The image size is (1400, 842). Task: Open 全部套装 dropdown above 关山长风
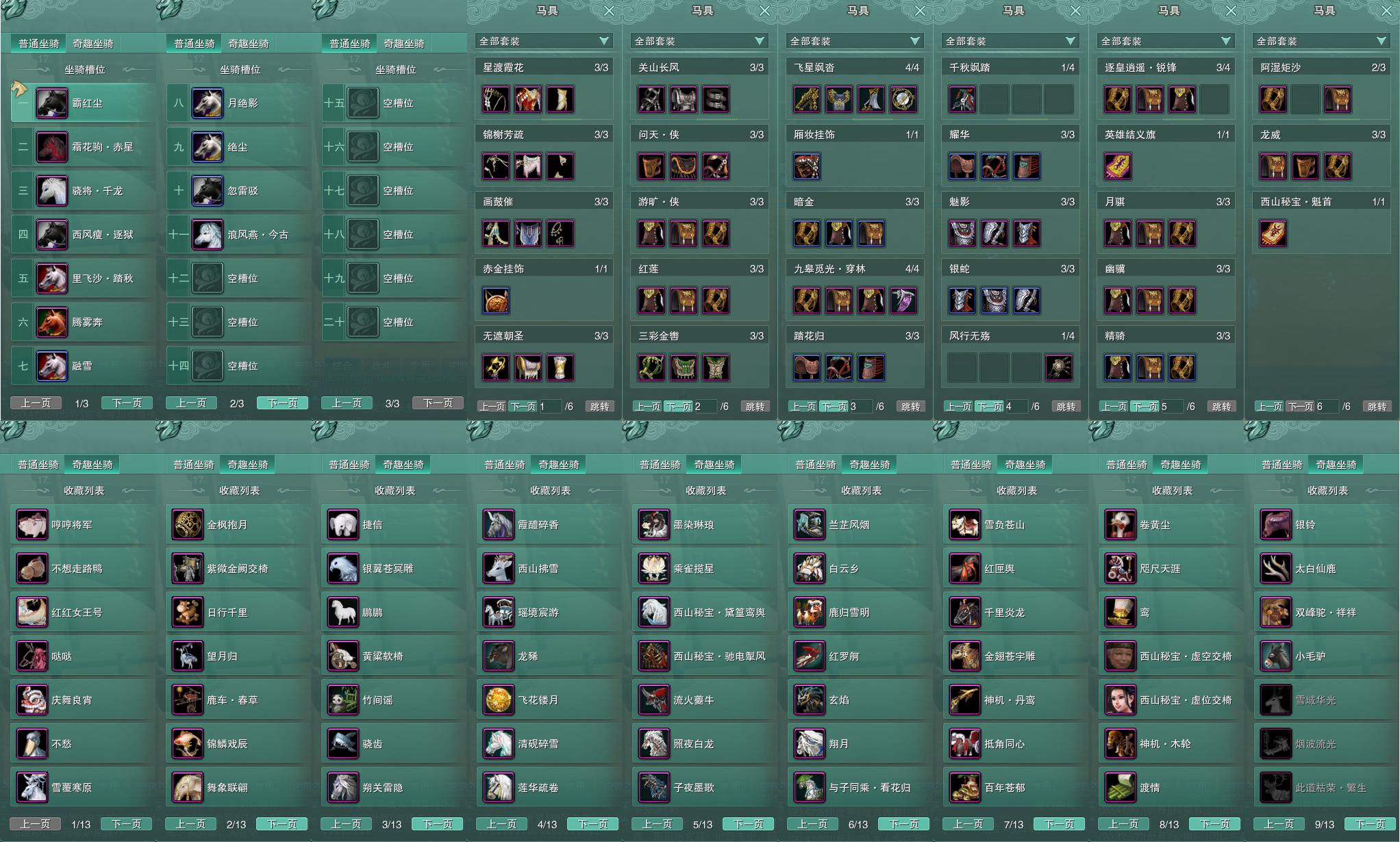(x=699, y=41)
